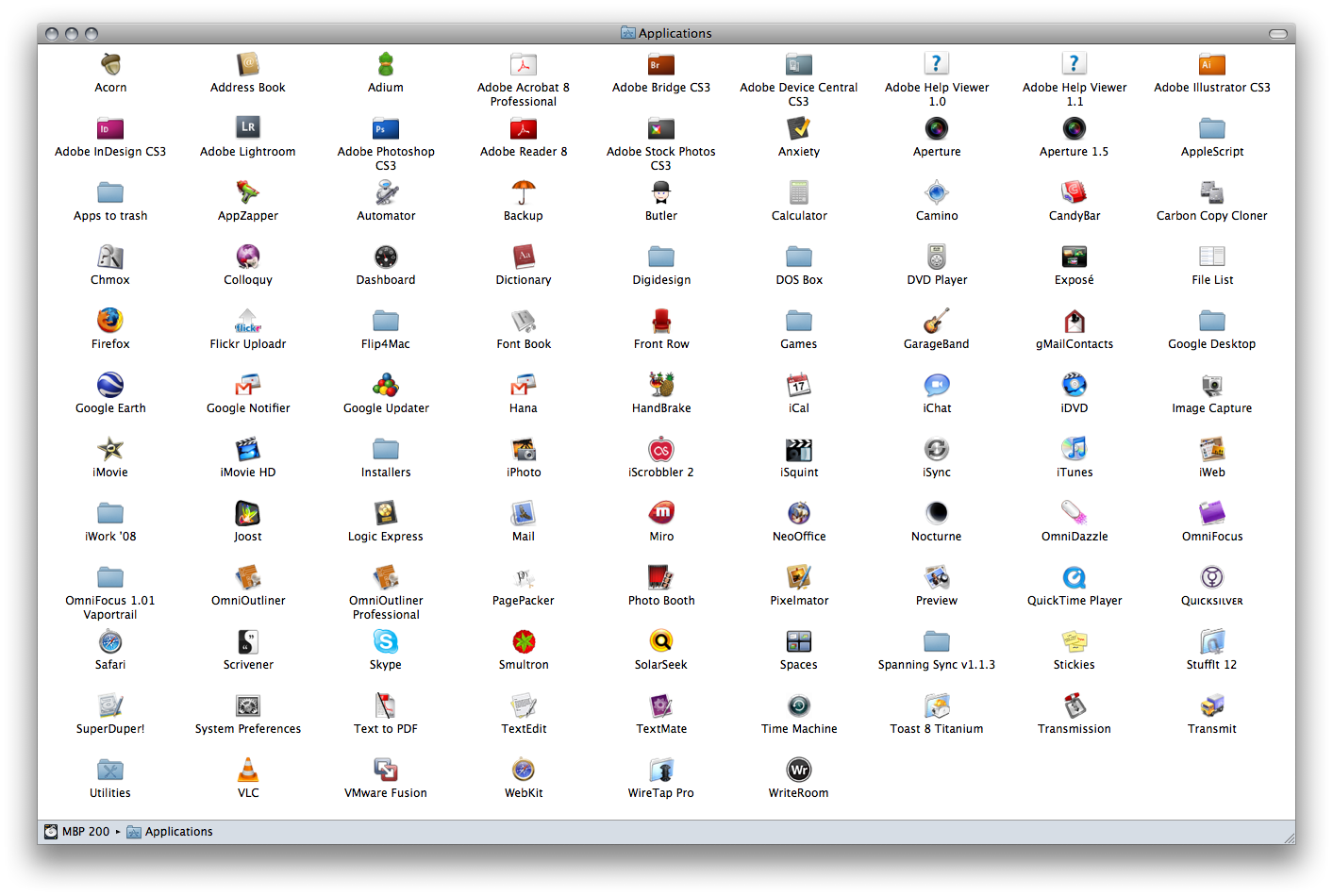
Task: Click the Photo Booth icon
Action: tap(661, 577)
